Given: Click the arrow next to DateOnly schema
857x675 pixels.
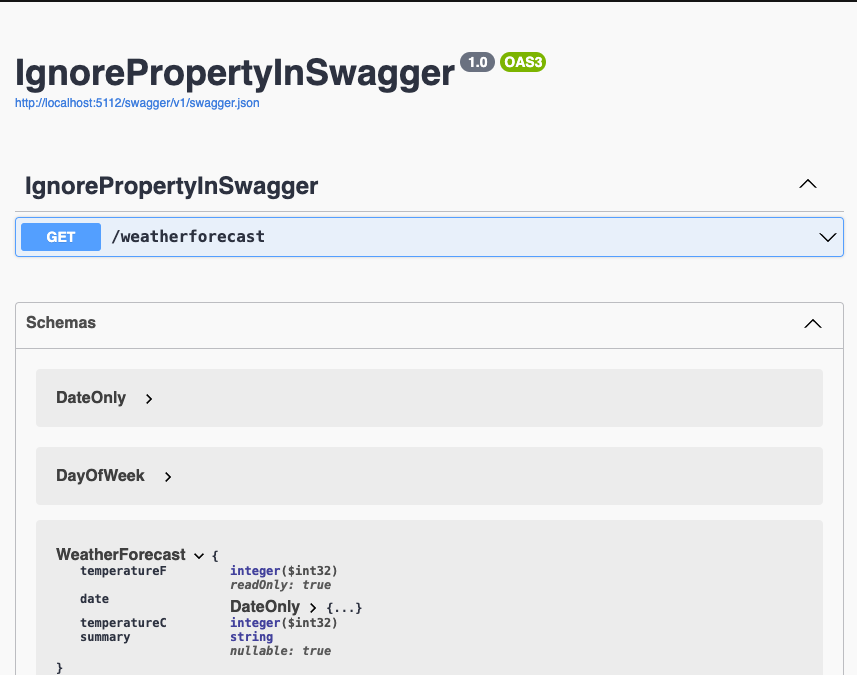Looking at the screenshot, I should pyautogui.click(x=149, y=399).
